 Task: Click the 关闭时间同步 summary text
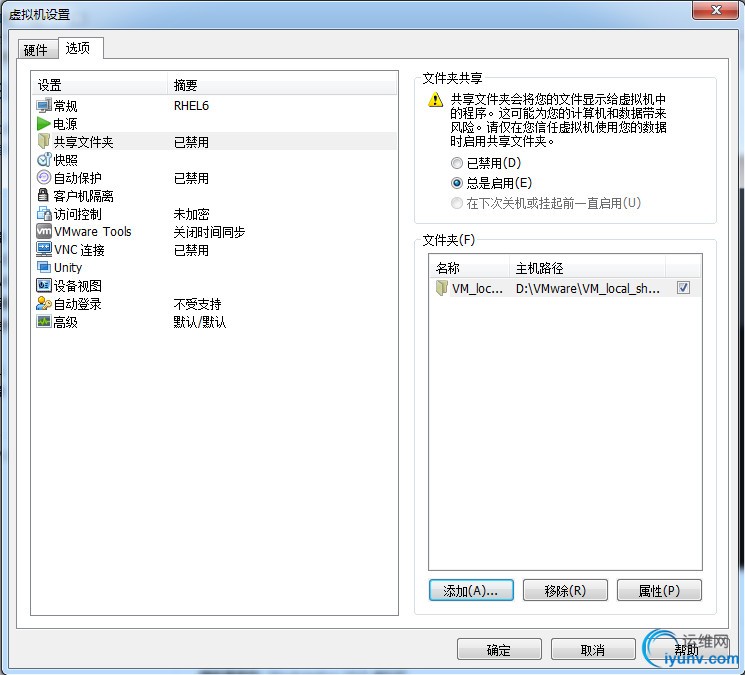(x=209, y=232)
